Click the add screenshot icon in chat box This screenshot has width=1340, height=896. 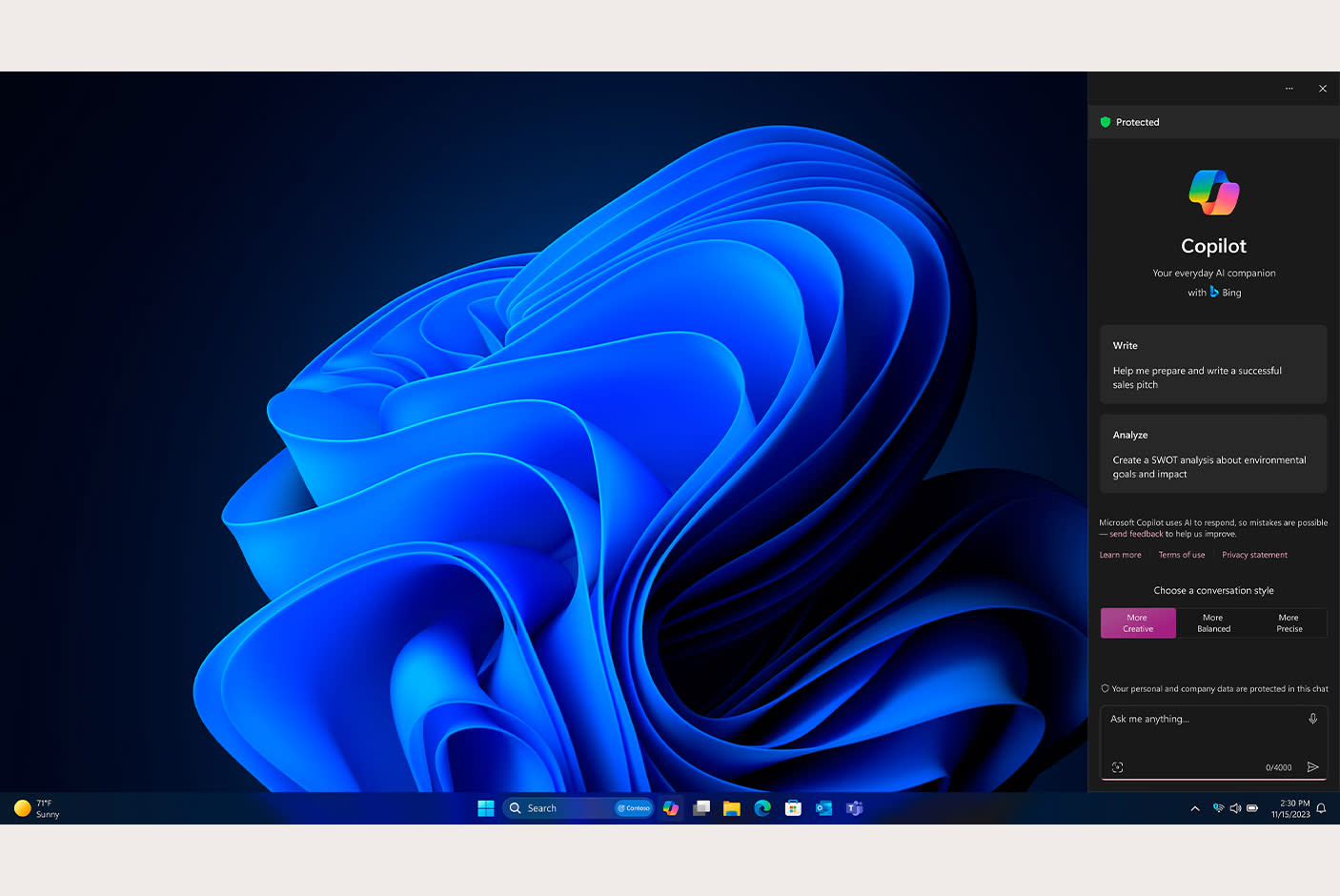(x=1117, y=767)
